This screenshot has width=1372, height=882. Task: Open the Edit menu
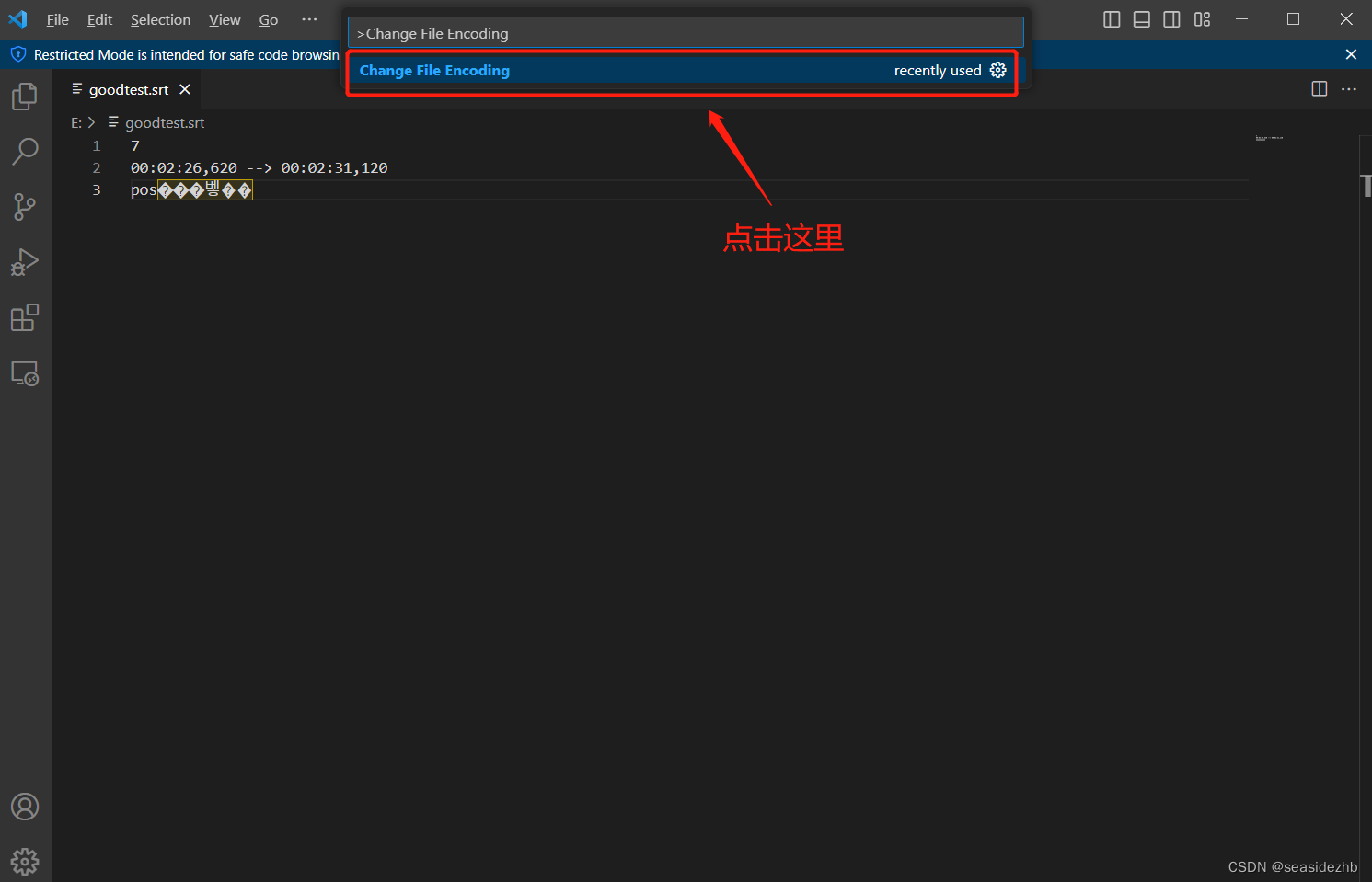coord(99,19)
